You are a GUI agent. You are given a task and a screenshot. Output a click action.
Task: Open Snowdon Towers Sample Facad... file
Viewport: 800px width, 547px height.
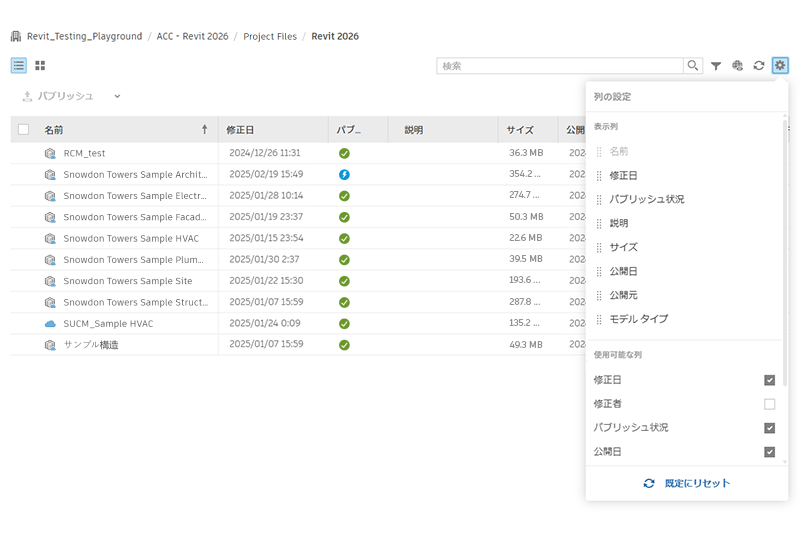pos(135,217)
